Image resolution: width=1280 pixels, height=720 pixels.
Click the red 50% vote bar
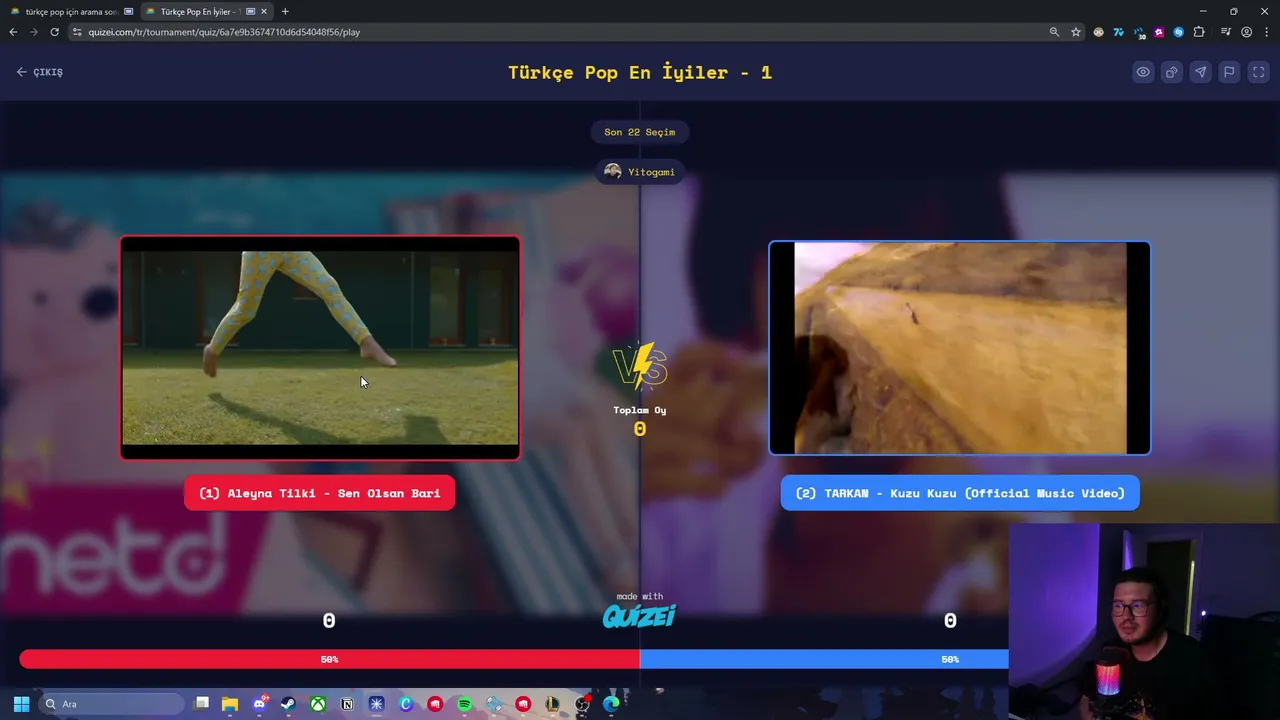(x=330, y=659)
